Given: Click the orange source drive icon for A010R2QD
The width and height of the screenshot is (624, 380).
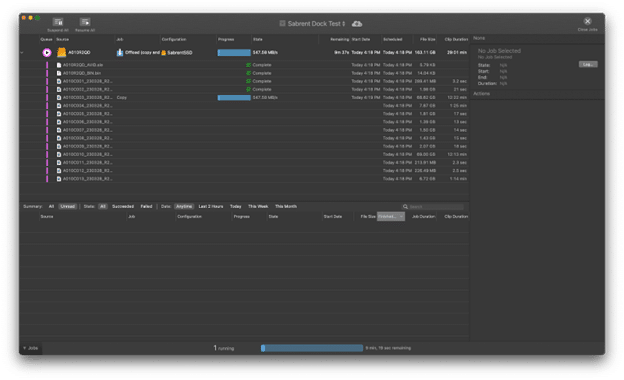Looking at the screenshot, I should click(x=61, y=52).
